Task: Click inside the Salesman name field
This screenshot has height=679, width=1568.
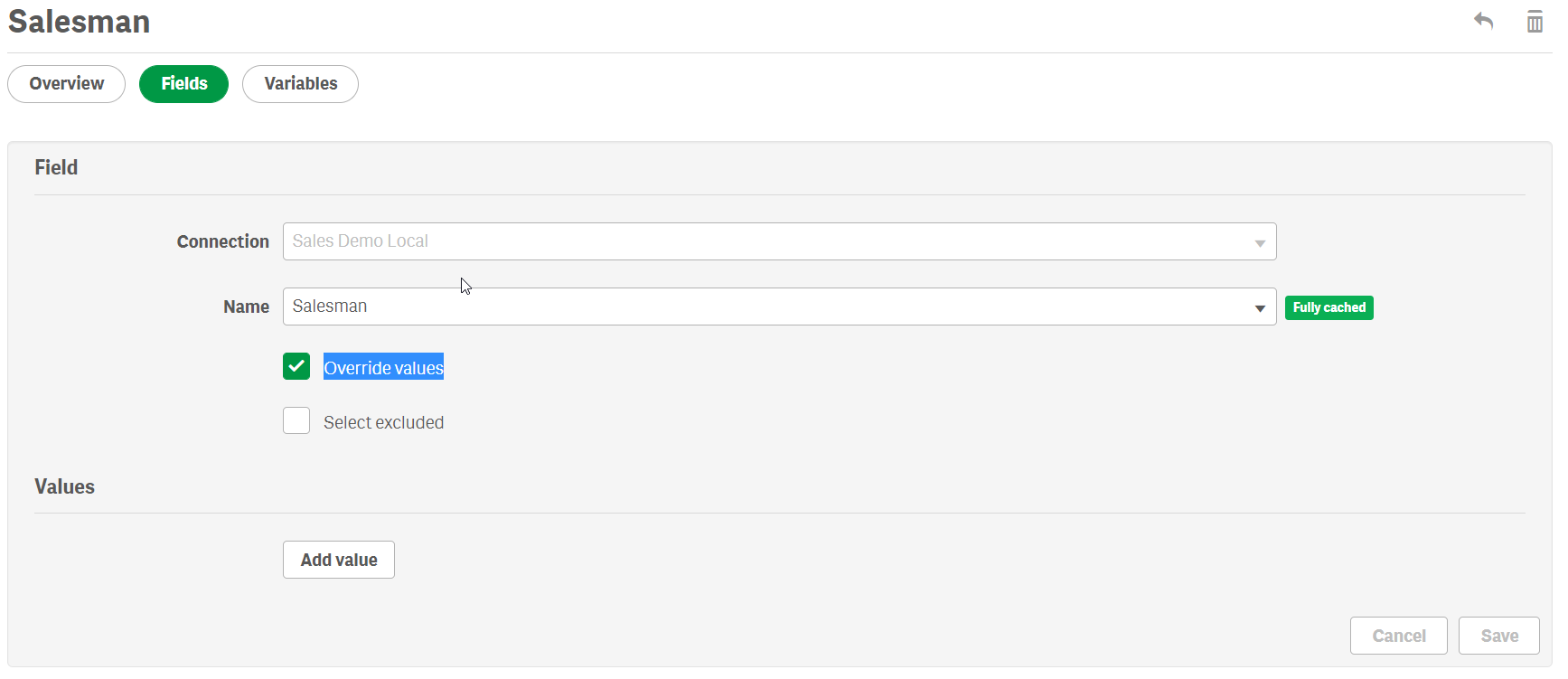Action: coord(768,306)
